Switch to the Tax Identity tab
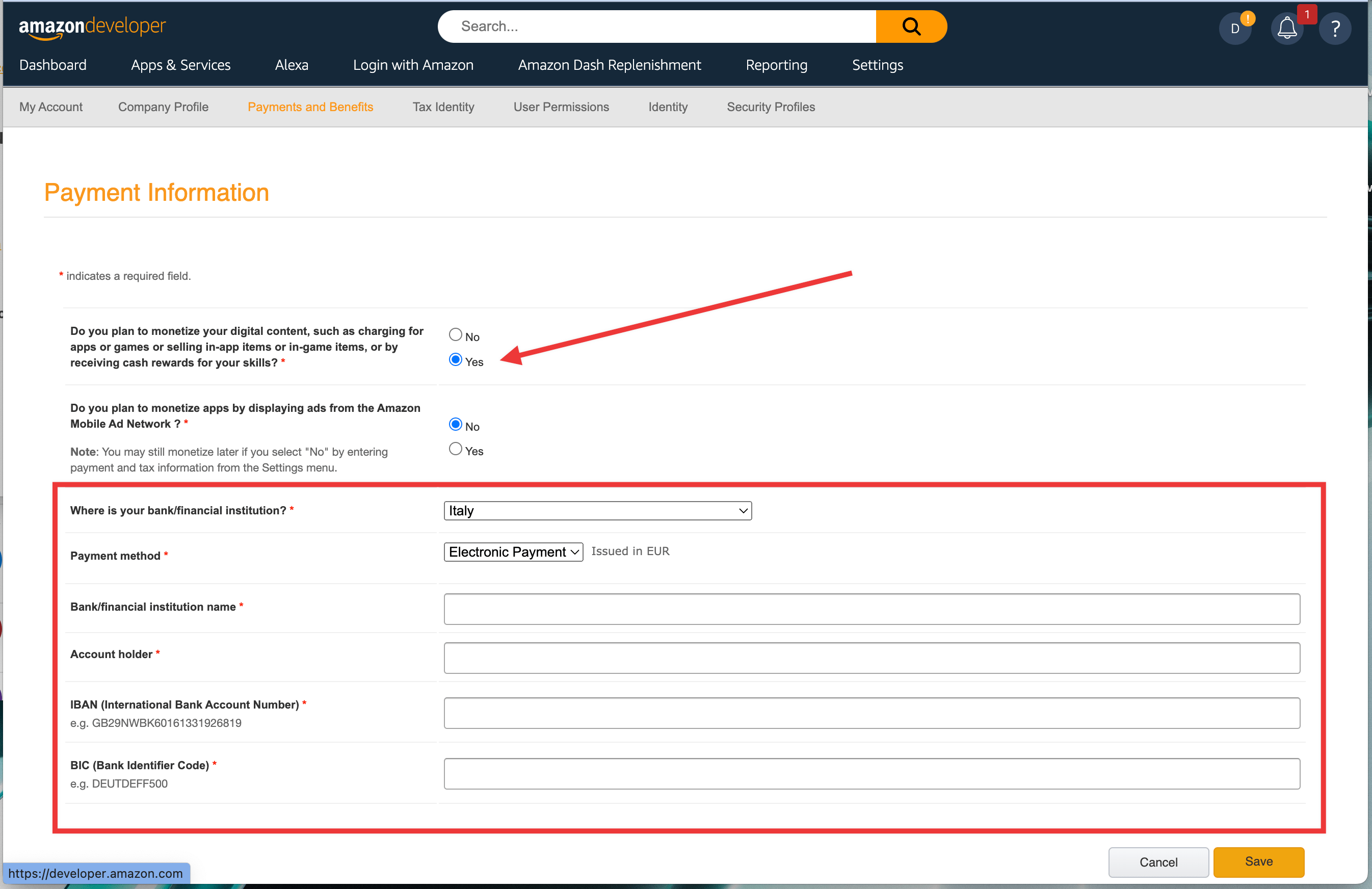1372x889 pixels. click(x=443, y=107)
